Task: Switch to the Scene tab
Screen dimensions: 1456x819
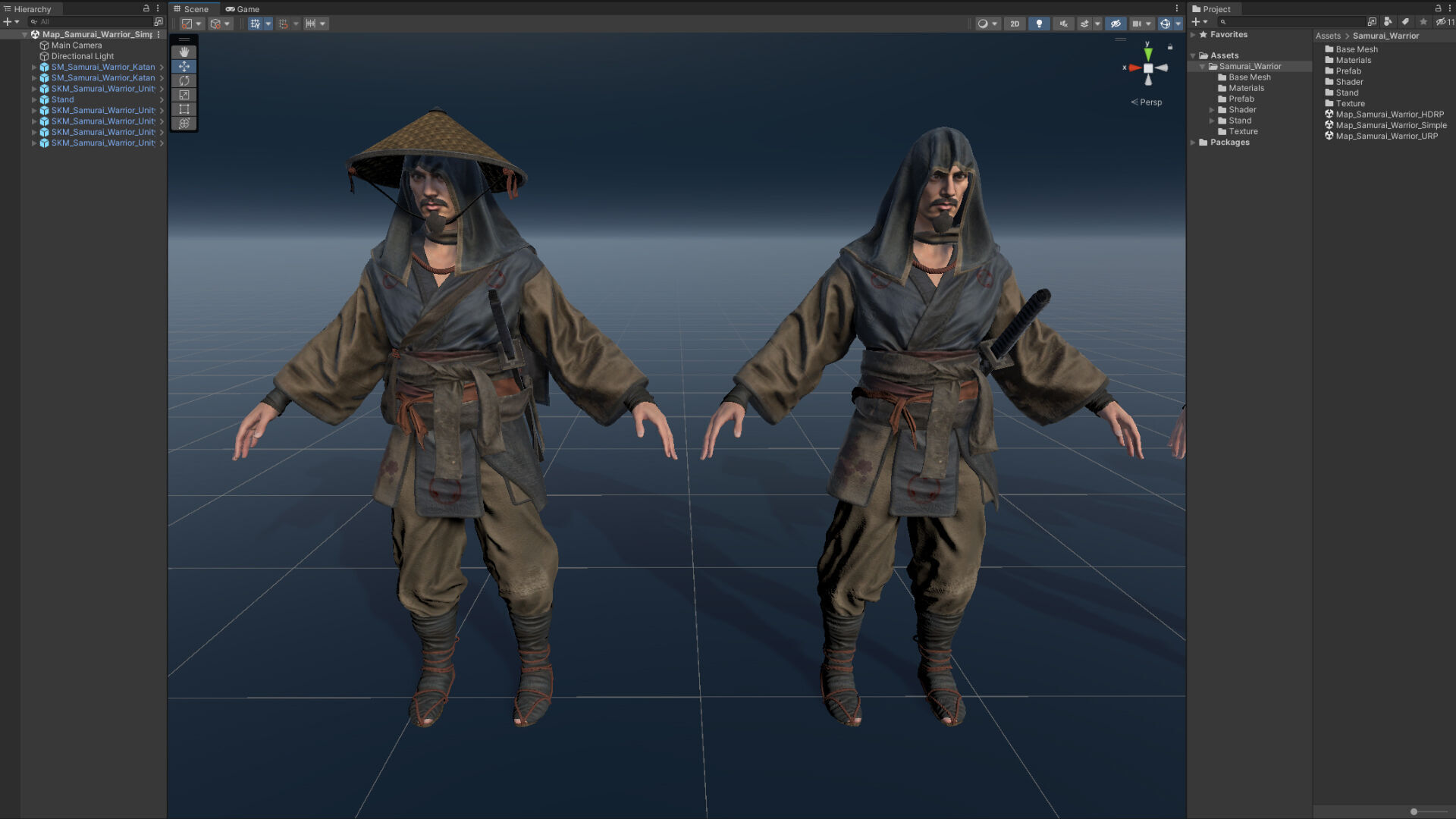Action: tap(191, 9)
